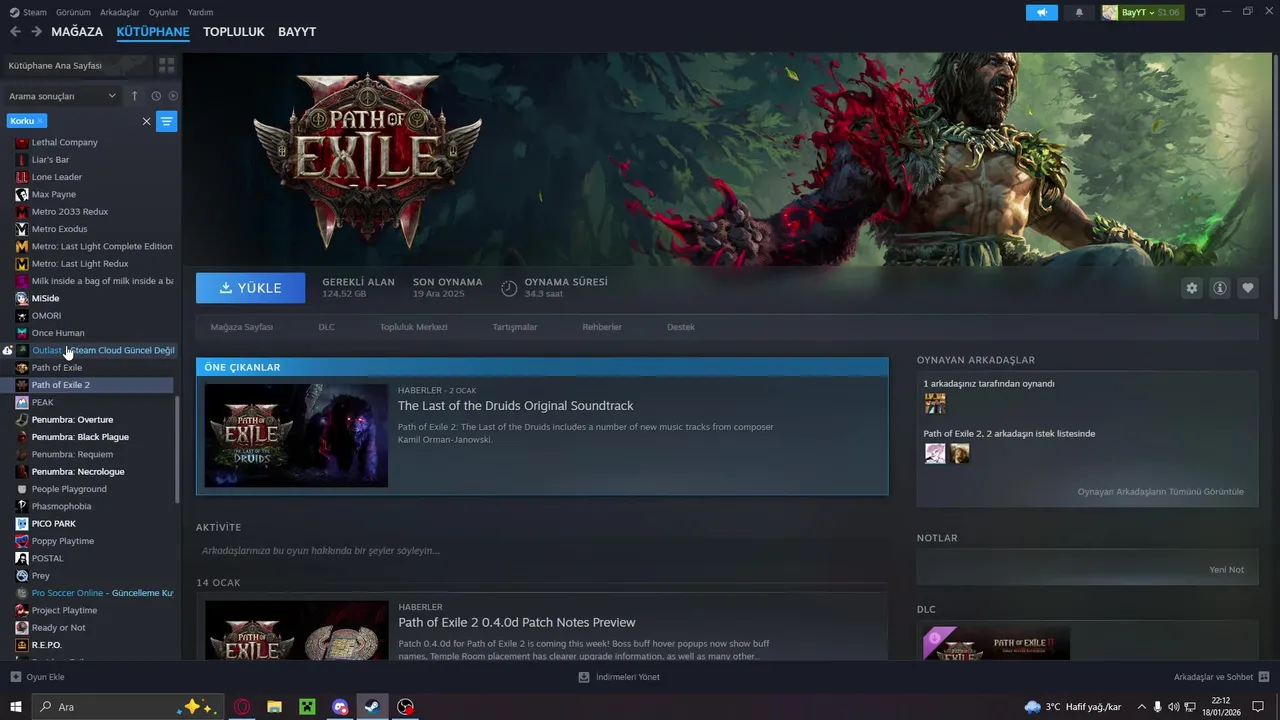Image resolution: width=1280 pixels, height=720 pixels.
Task: Open the Path of Exile 2 DLC thumbnail
Action: 996,643
